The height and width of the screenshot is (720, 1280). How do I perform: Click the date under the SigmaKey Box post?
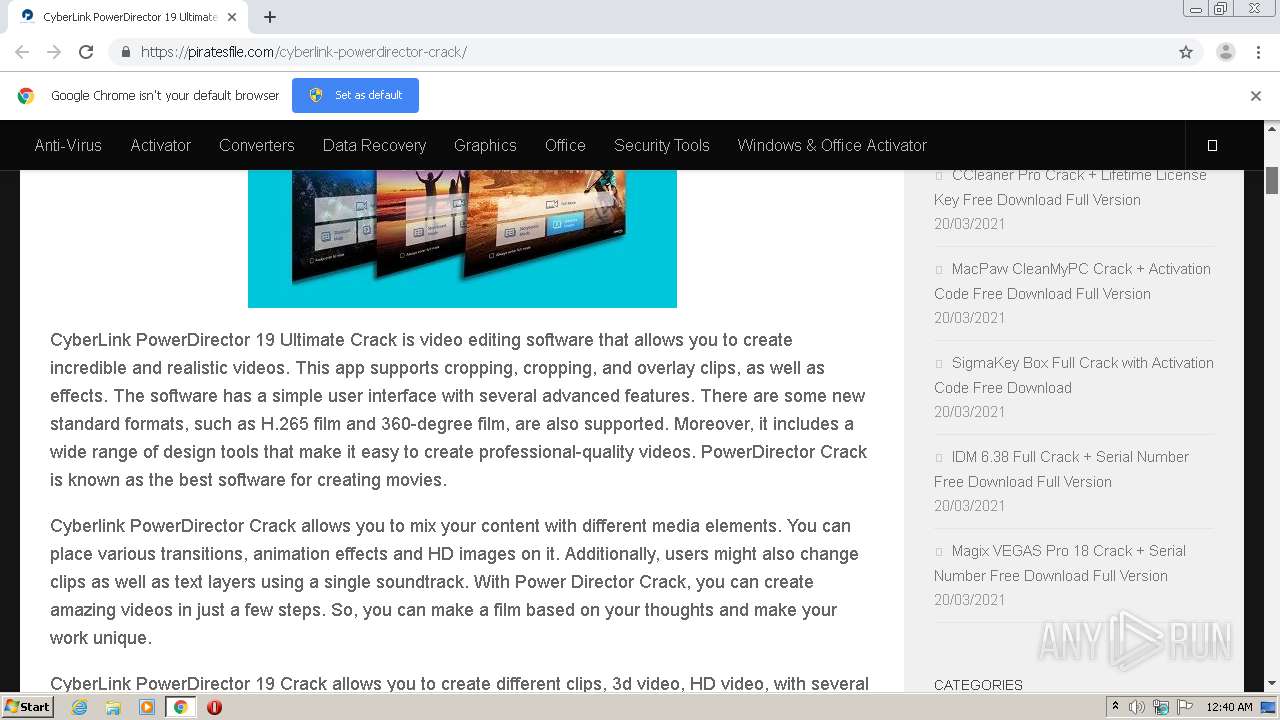tap(969, 412)
